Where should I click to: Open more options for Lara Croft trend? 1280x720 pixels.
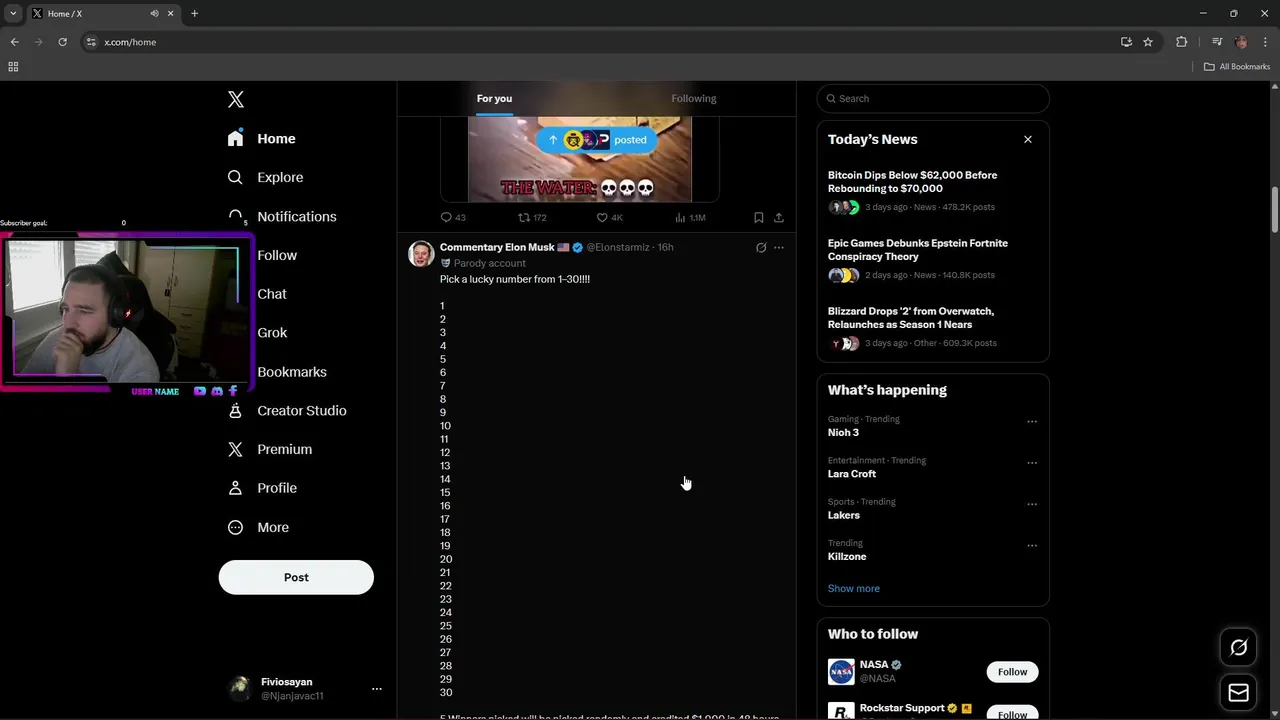(1032, 463)
